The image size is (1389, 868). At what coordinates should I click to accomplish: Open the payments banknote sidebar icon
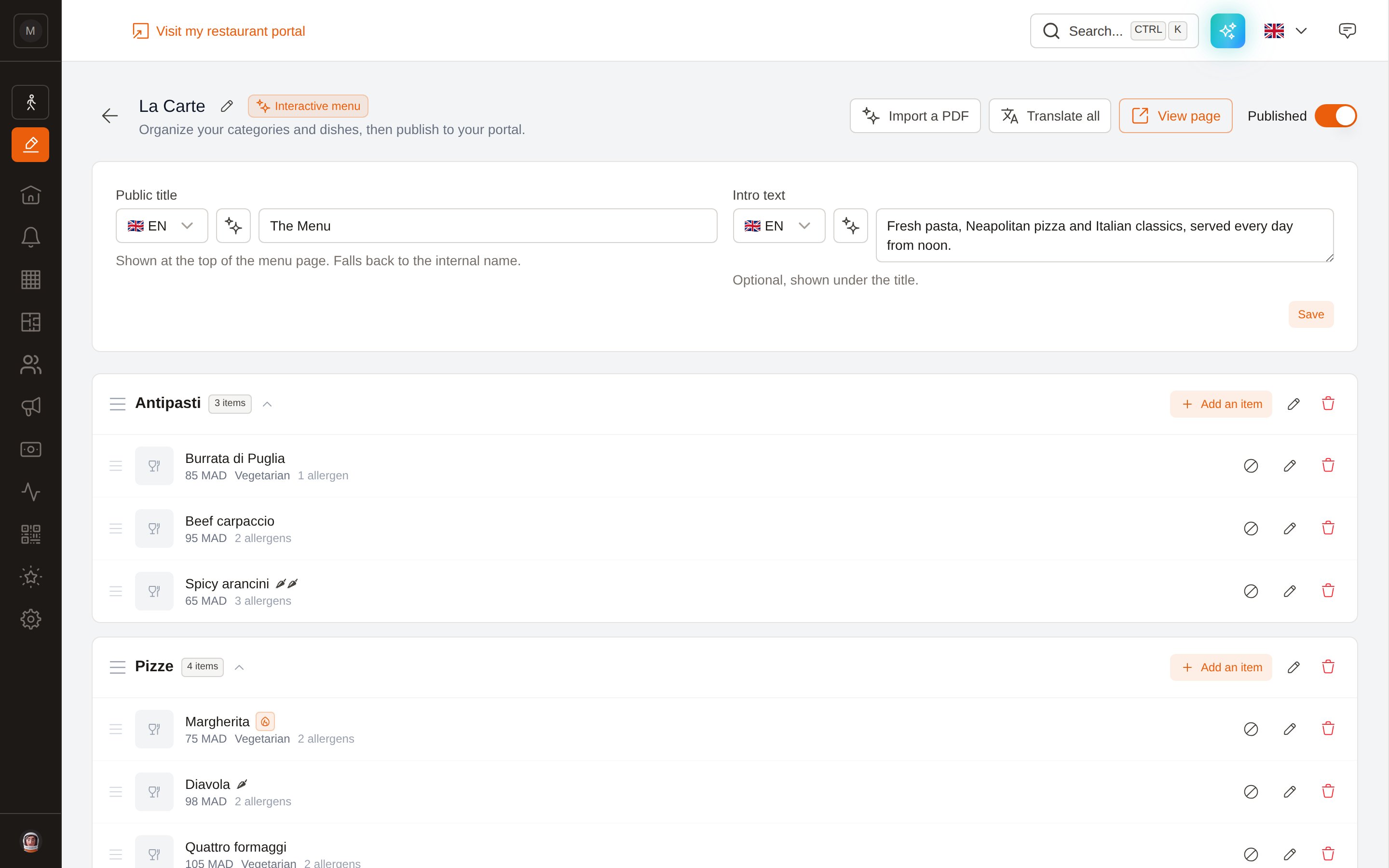pyautogui.click(x=30, y=449)
